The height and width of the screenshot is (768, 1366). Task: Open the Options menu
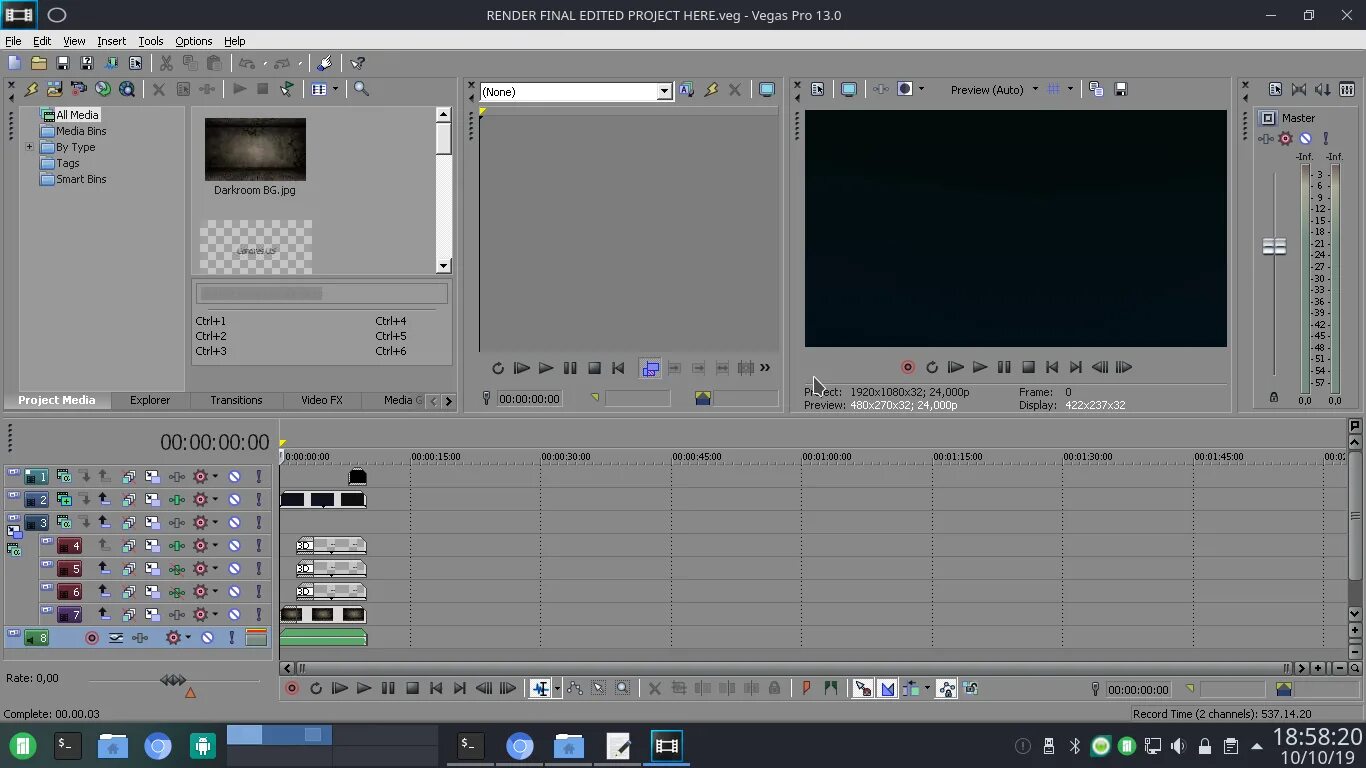coord(193,41)
